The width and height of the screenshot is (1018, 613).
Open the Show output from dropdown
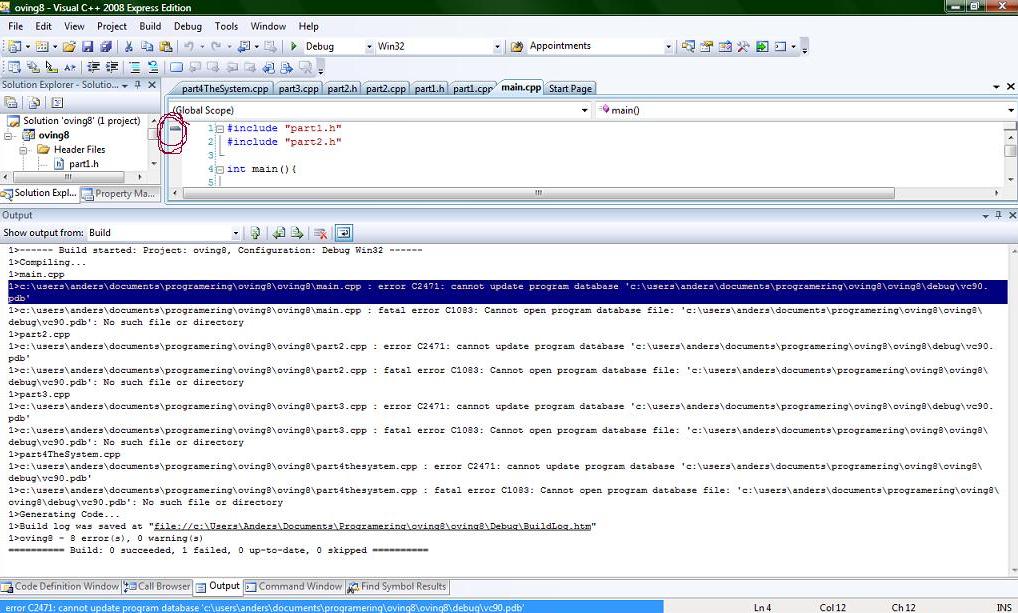(236, 233)
